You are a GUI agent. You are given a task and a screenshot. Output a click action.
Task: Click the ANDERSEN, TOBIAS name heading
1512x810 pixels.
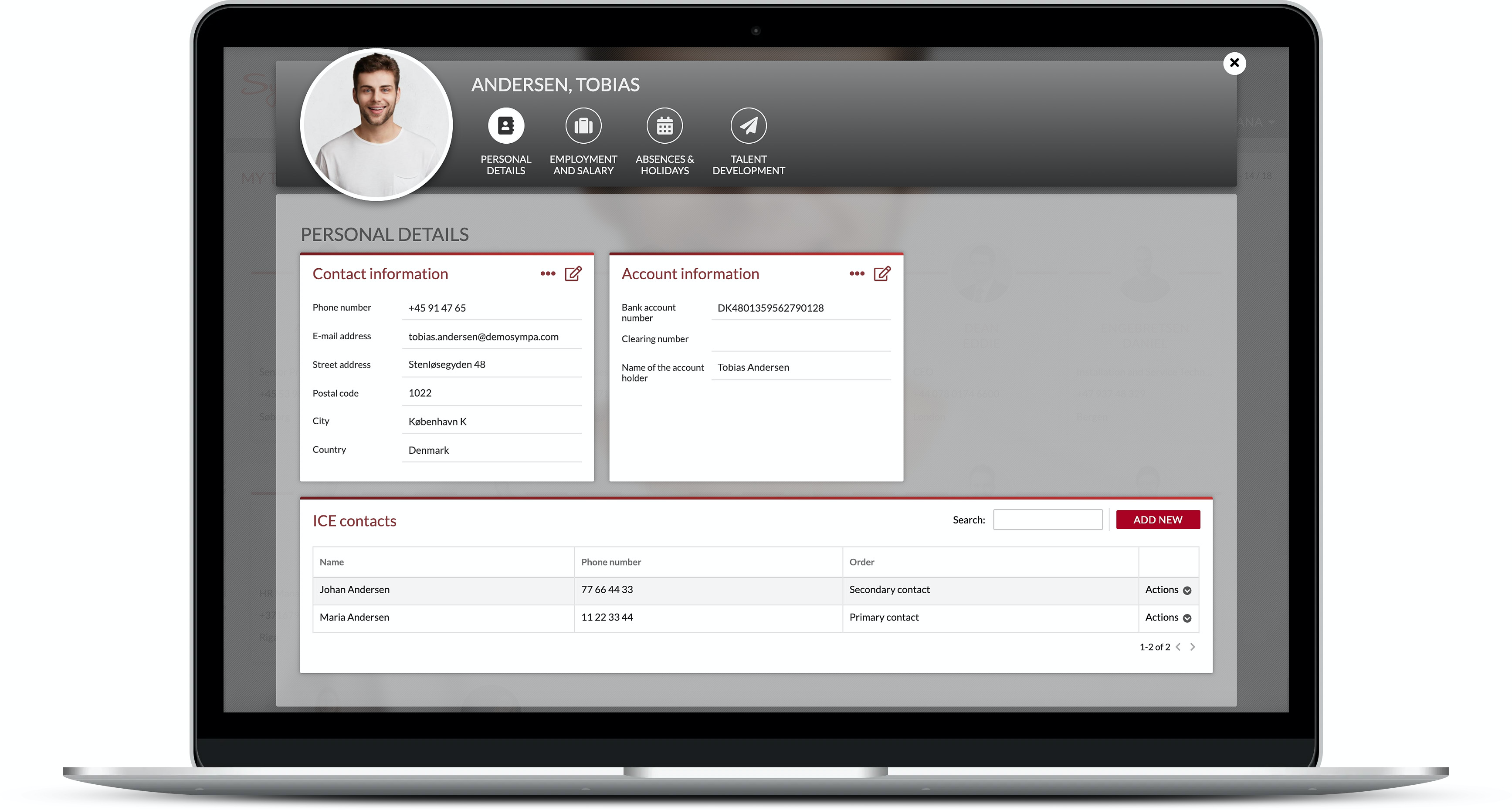[555, 84]
